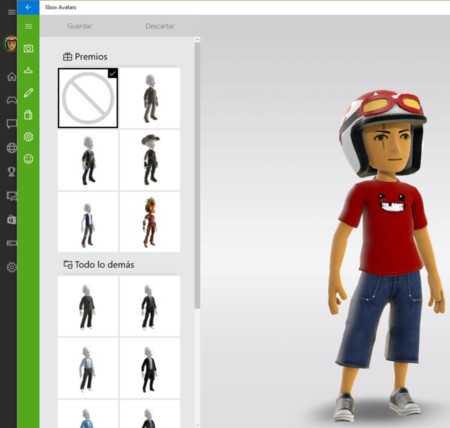The width and height of the screenshot is (450, 428).
Task: Open the smiley face icon
Action: pyautogui.click(x=28, y=159)
